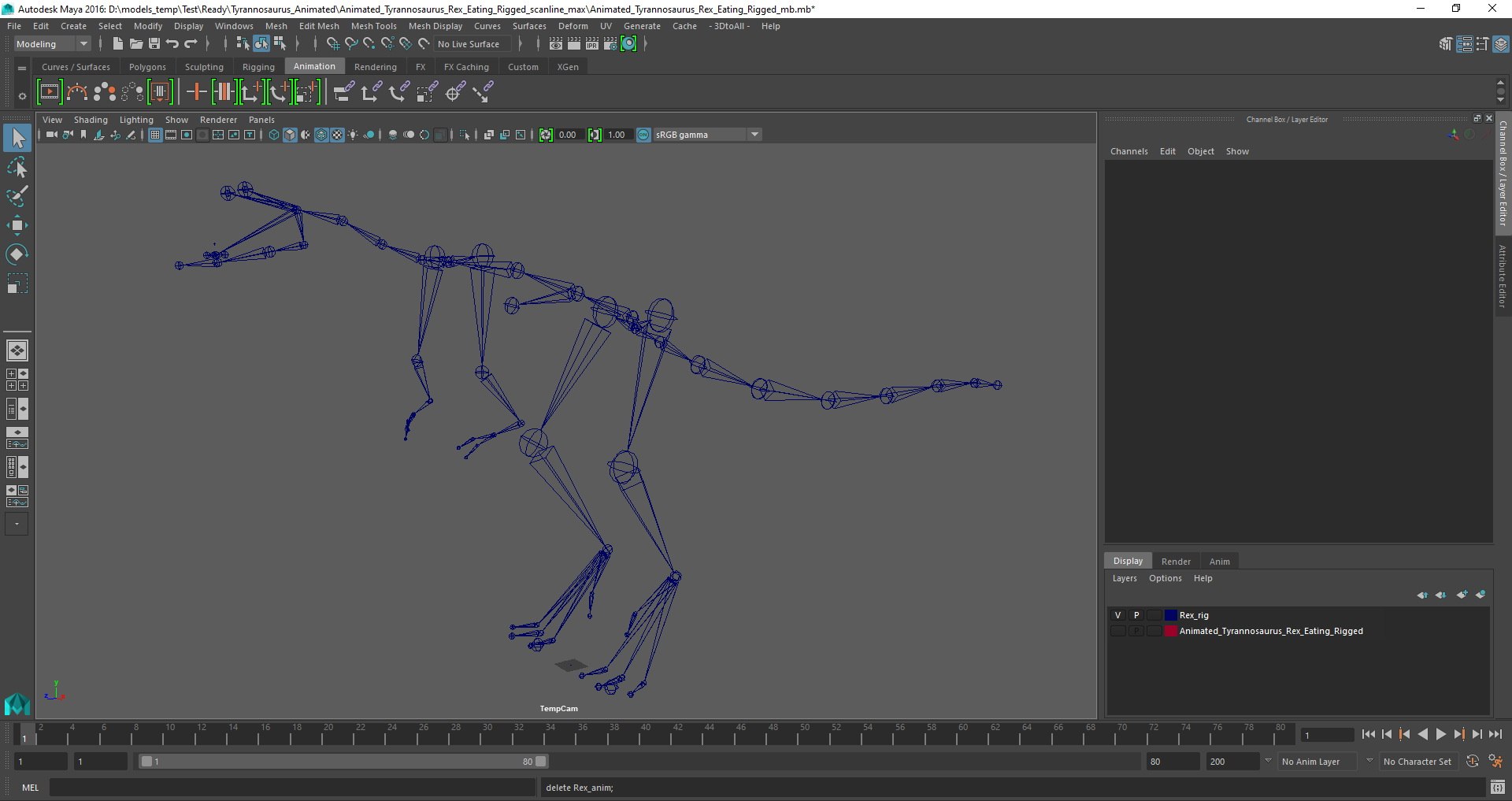Click the Save Scene icon
This screenshot has width=1512, height=801.
154,44
